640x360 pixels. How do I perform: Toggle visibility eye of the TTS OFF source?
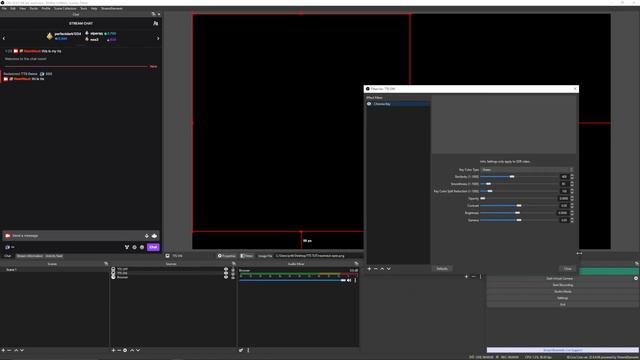[x=226, y=269]
